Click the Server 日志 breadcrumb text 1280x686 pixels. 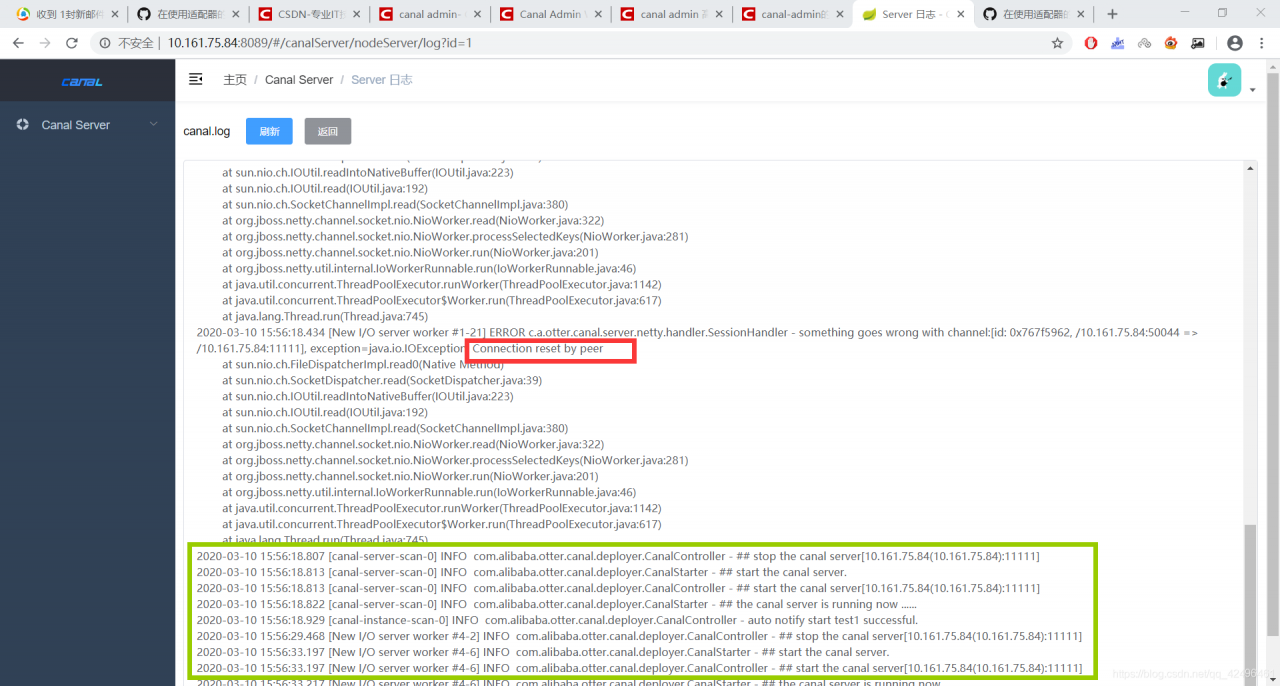point(382,80)
